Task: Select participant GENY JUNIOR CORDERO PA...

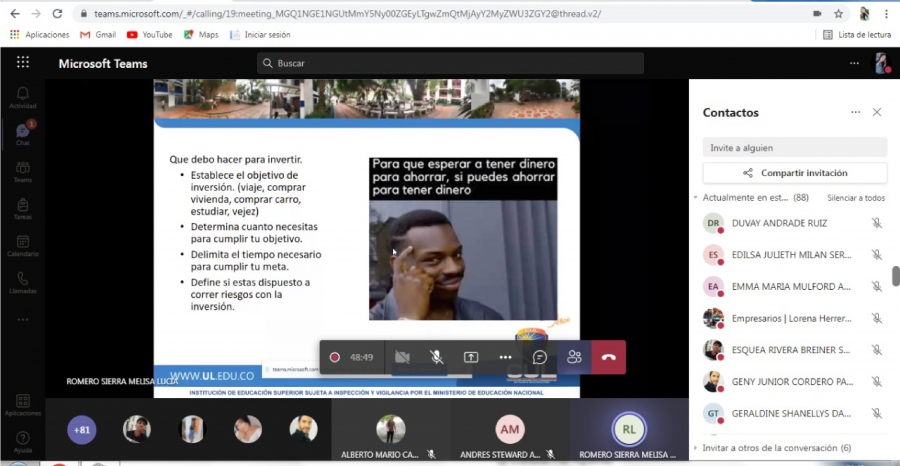Action: pyautogui.click(x=792, y=382)
